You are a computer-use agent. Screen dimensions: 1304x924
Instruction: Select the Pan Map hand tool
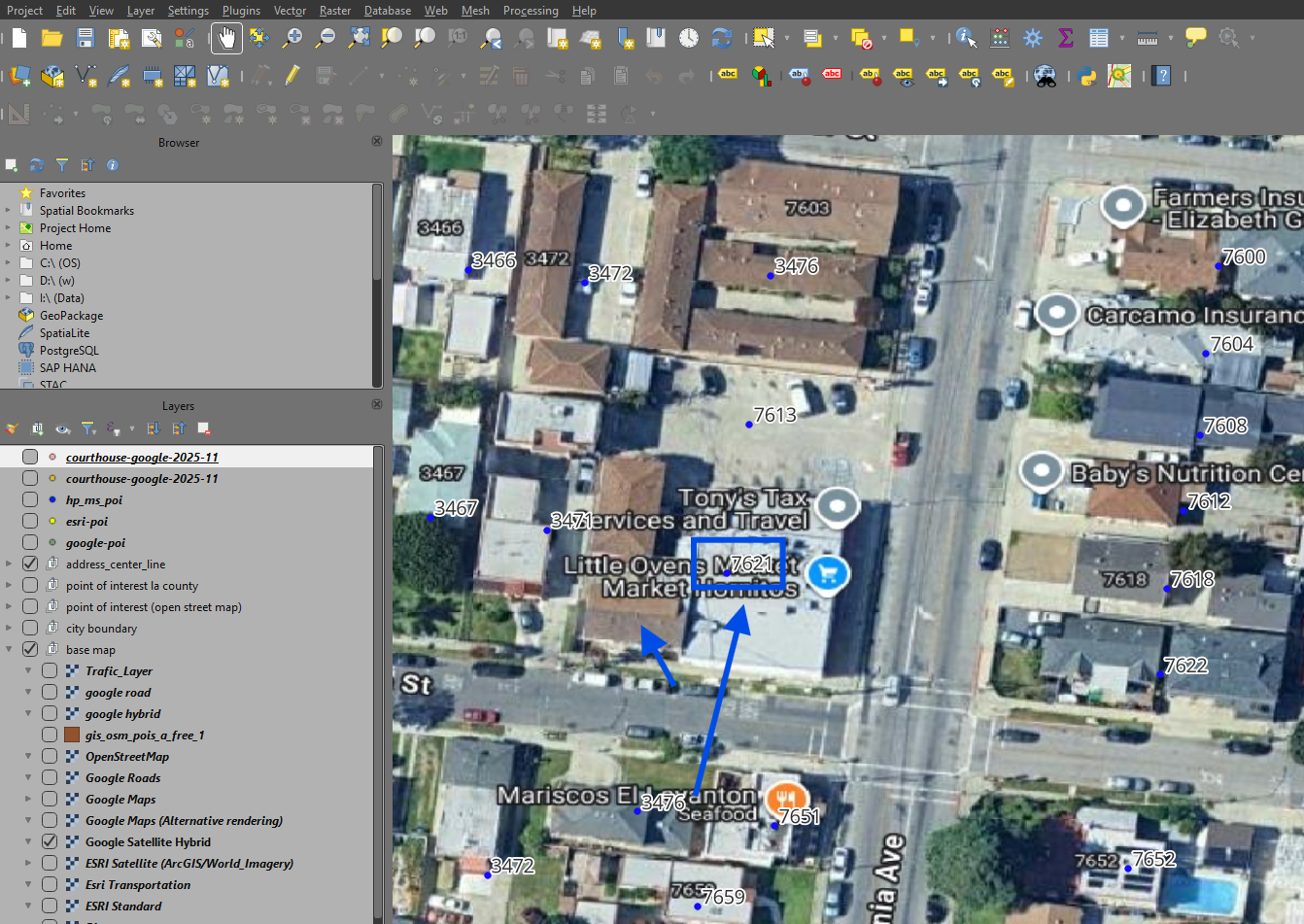click(x=226, y=38)
